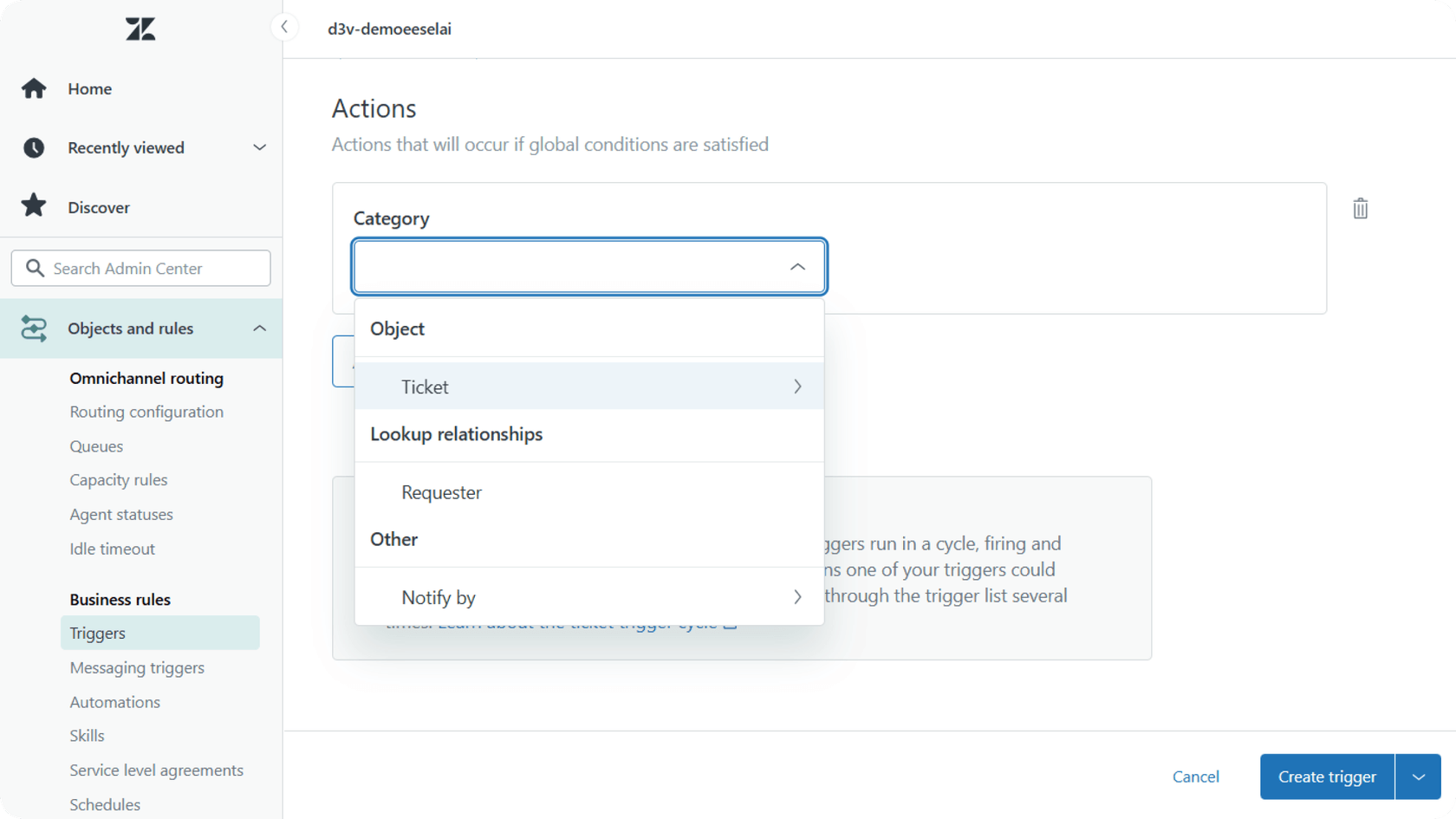The image size is (1456, 819).
Task: Click the Create trigger button
Action: click(x=1325, y=777)
